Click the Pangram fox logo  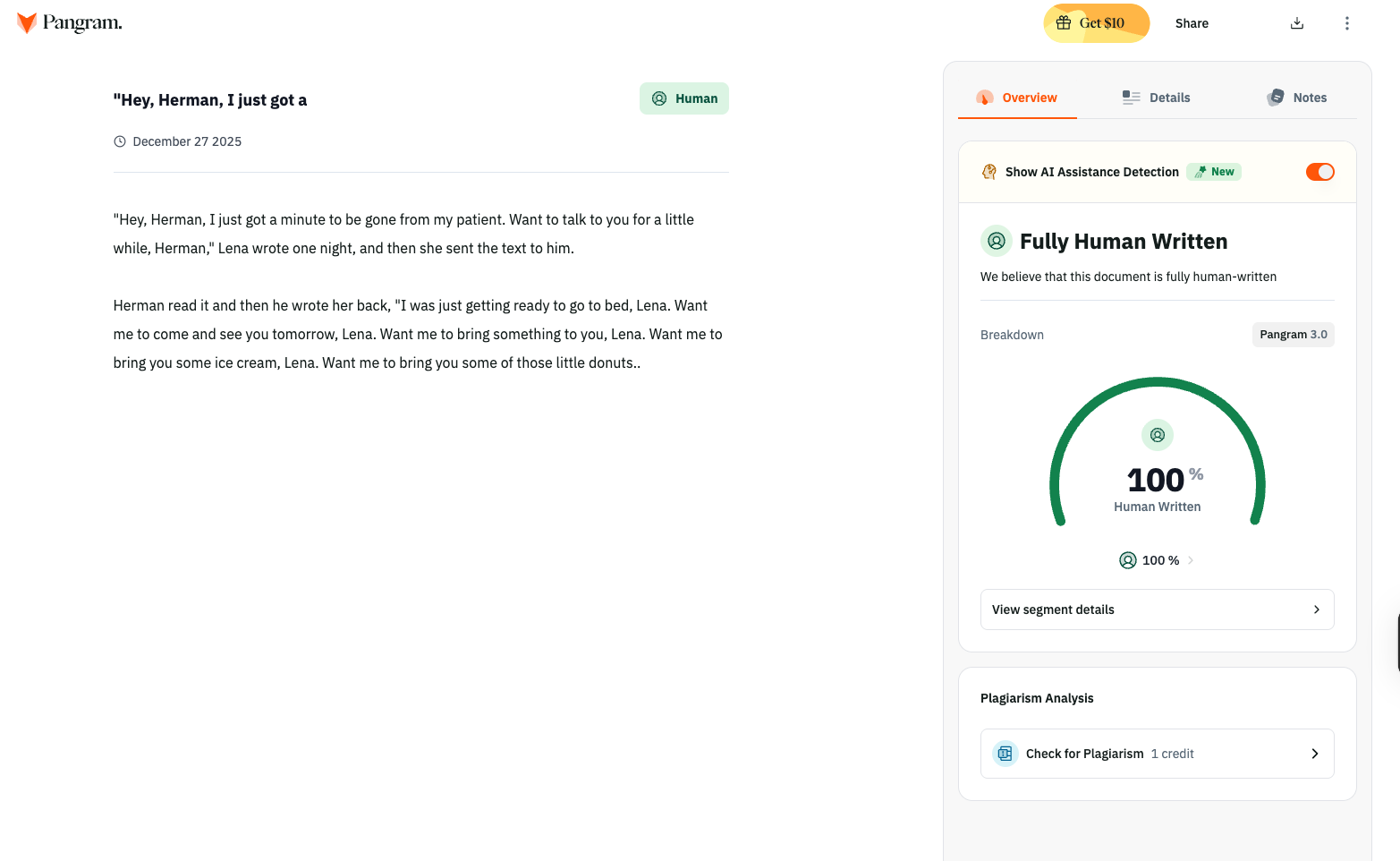tap(27, 23)
